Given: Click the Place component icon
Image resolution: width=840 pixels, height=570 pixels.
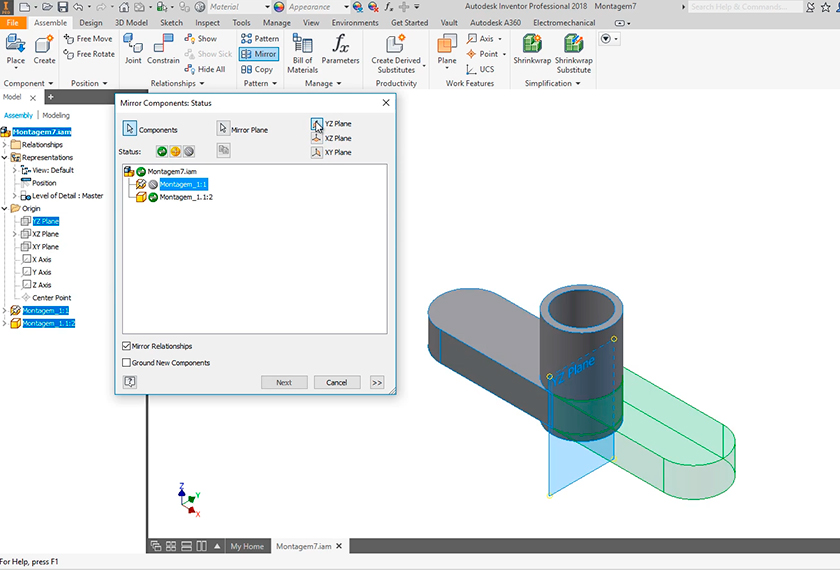Looking at the screenshot, I should pyautogui.click(x=16, y=45).
